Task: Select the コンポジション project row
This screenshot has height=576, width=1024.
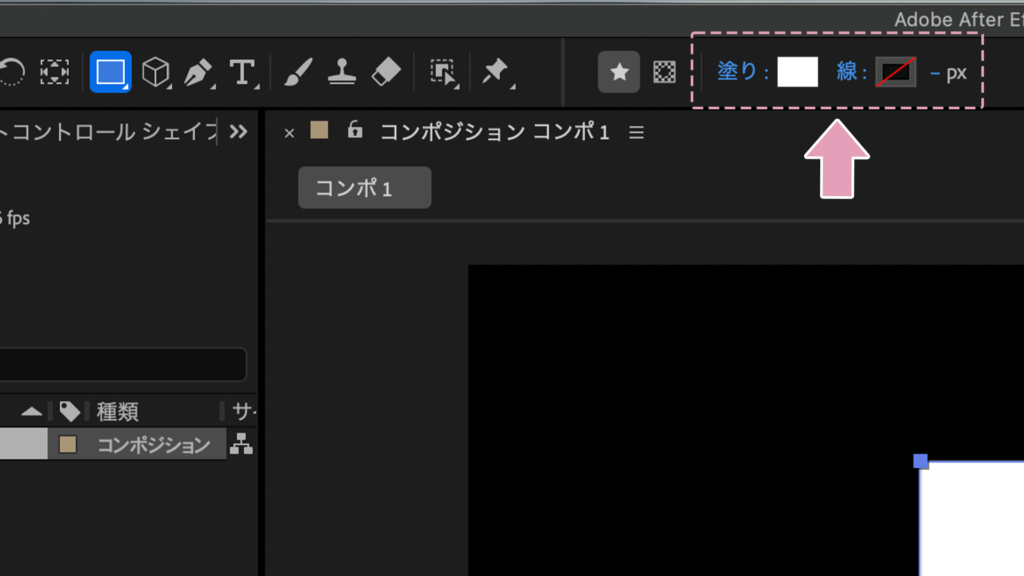Action: point(113,444)
